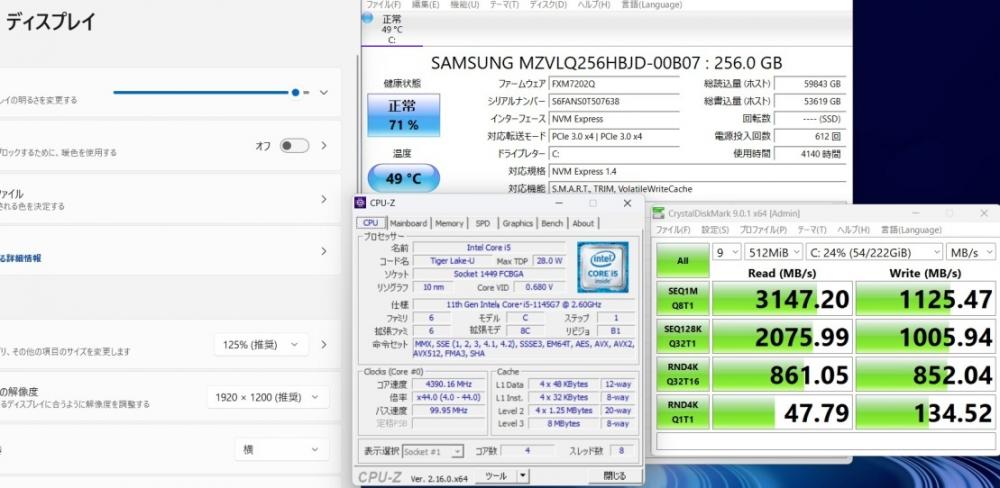This screenshot has height=488, width=1000.
Task: Run the RND4K Q32T16 test
Action: (682, 374)
